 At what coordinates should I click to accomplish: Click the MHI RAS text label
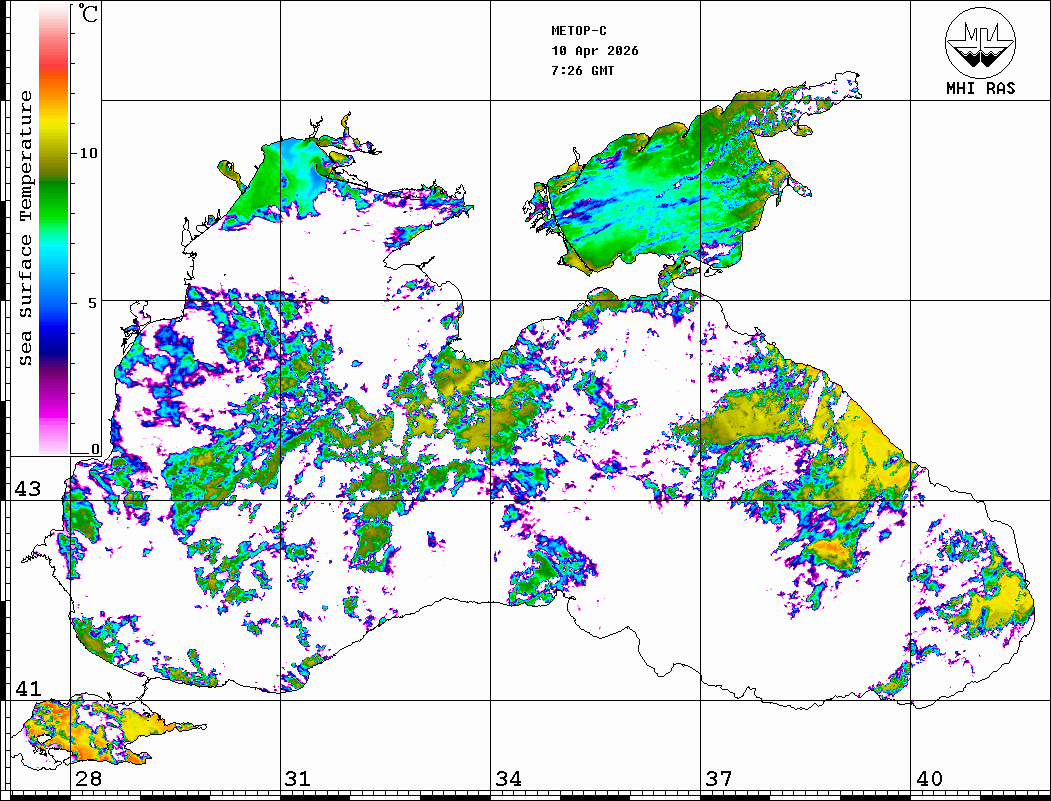click(x=980, y=88)
